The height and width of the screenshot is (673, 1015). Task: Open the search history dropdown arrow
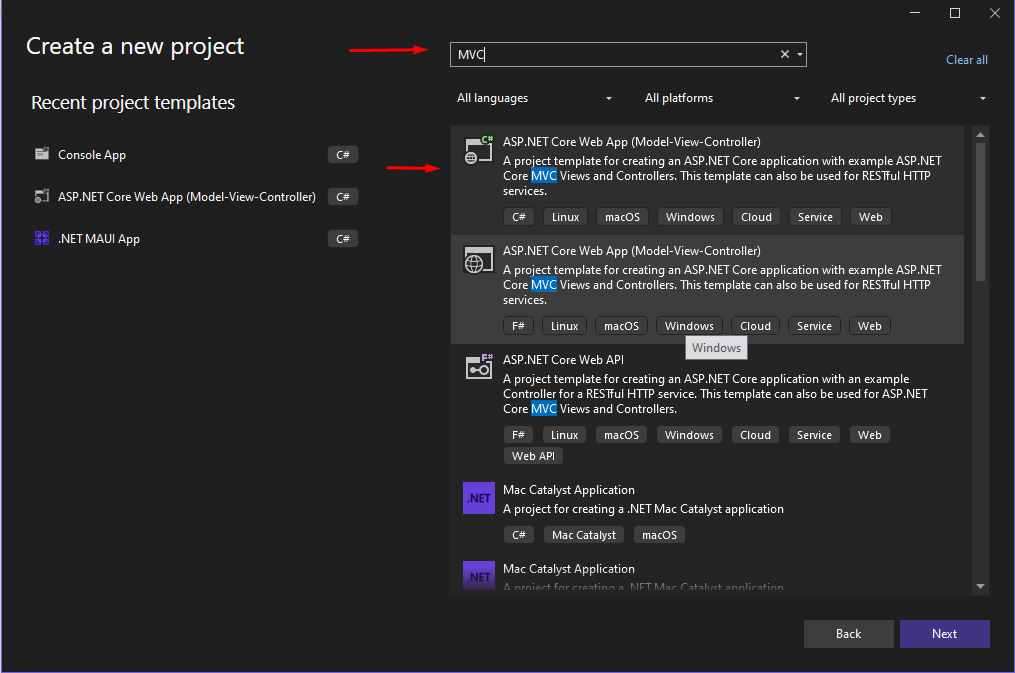point(799,54)
